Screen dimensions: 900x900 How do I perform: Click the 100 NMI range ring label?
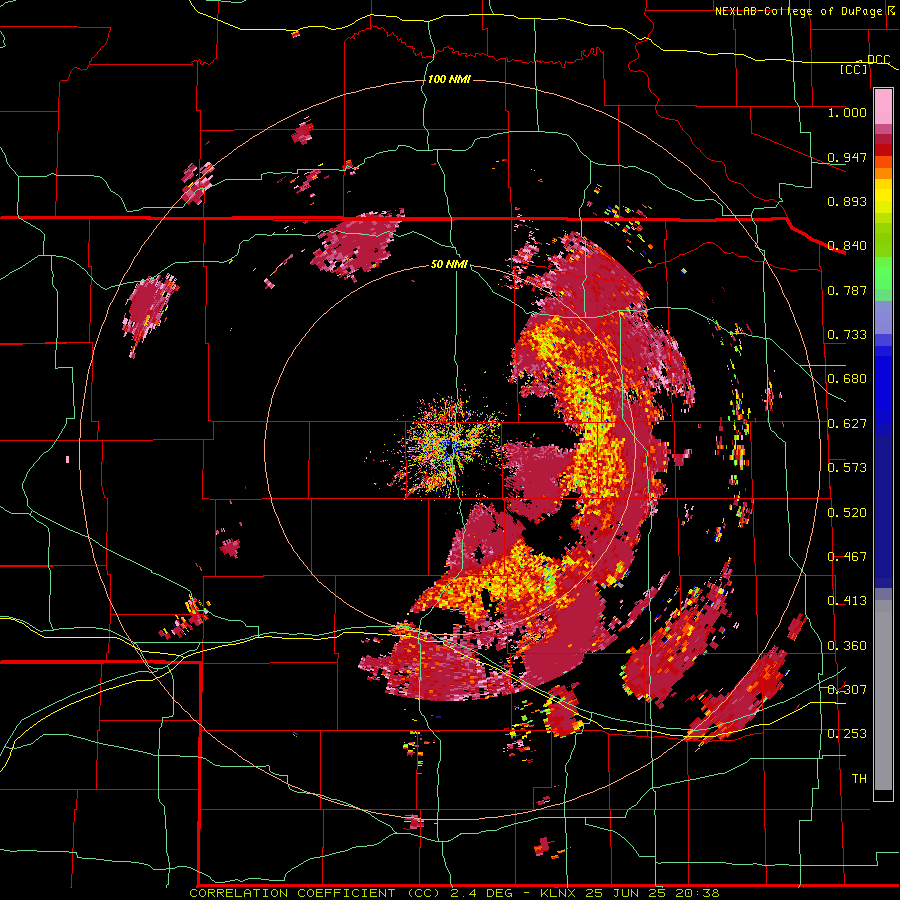pyautogui.click(x=449, y=79)
